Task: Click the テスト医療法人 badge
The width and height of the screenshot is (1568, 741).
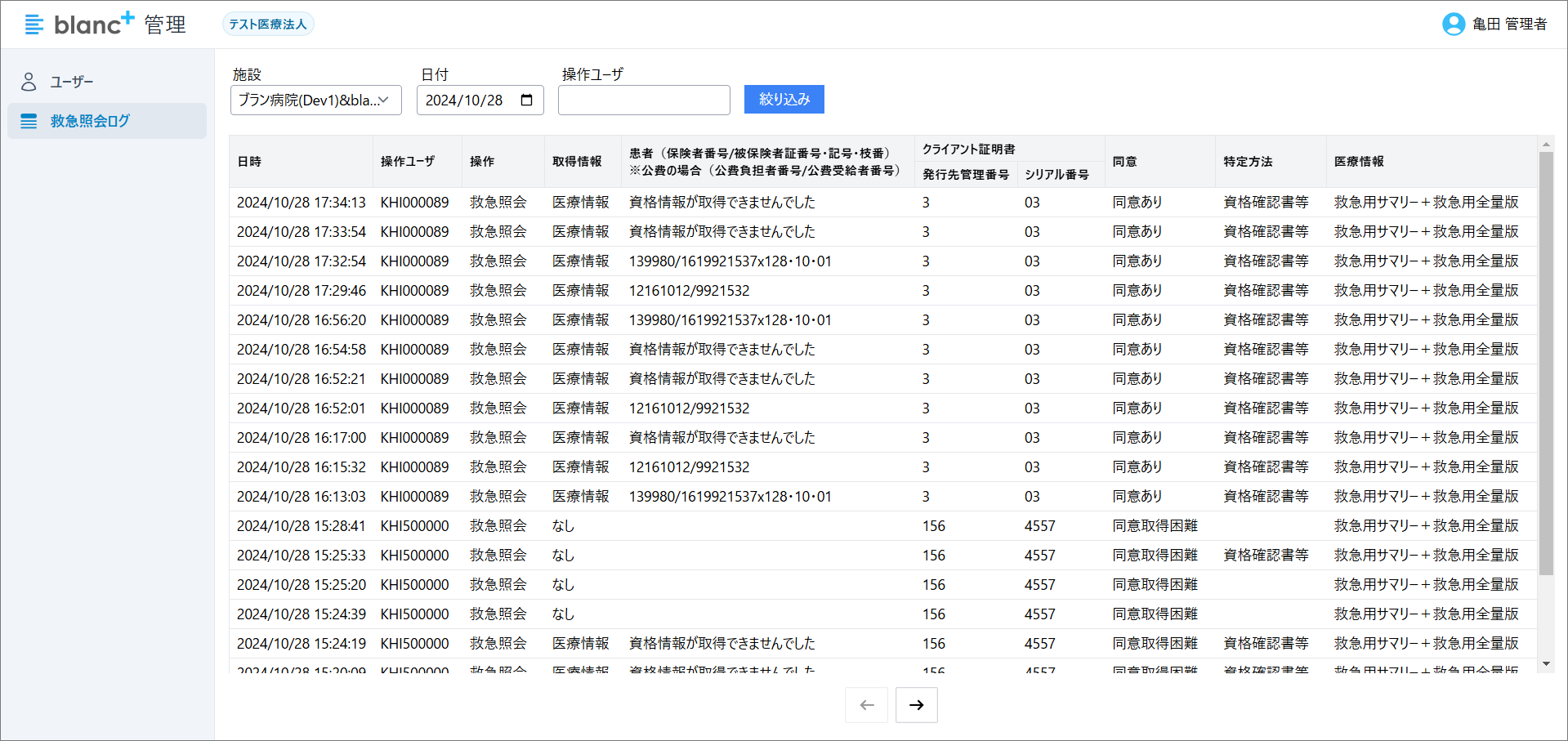Action: tap(268, 24)
